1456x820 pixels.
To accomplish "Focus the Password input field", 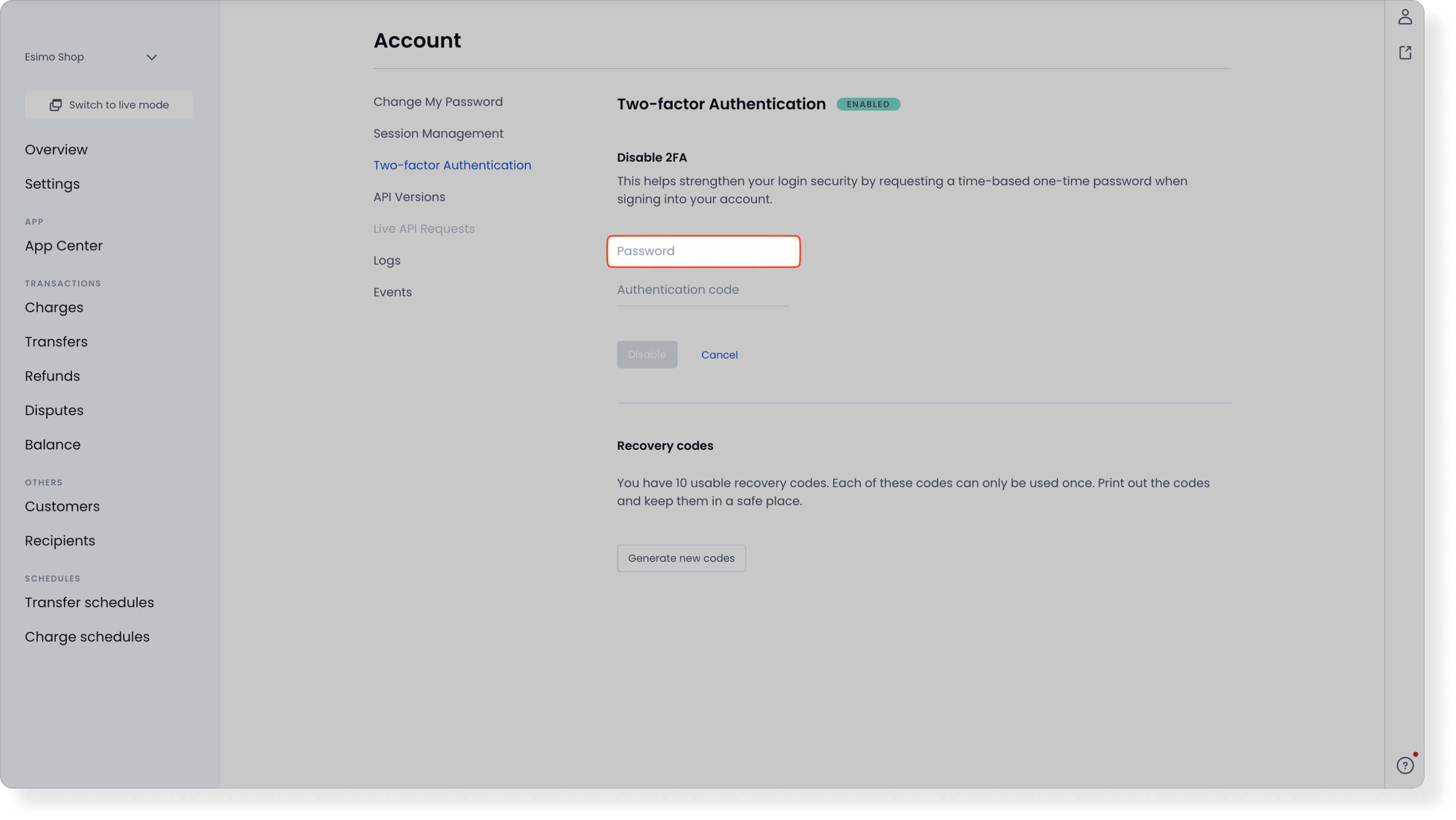I will click(x=703, y=251).
